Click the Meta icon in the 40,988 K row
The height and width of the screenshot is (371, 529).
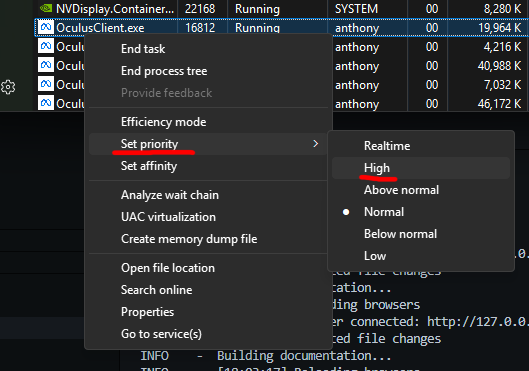[x=46, y=65]
